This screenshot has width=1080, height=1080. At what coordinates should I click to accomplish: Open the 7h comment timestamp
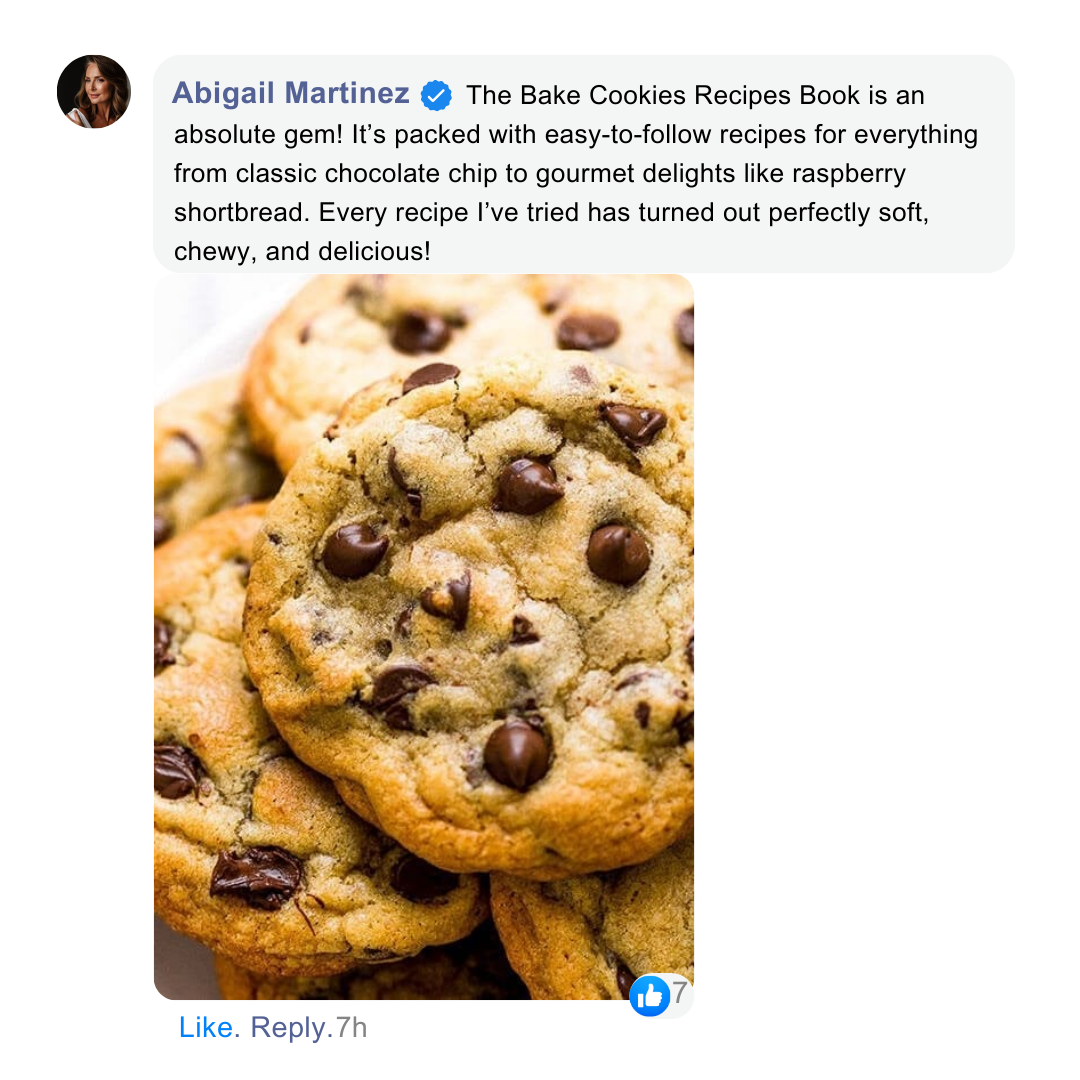[351, 1027]
